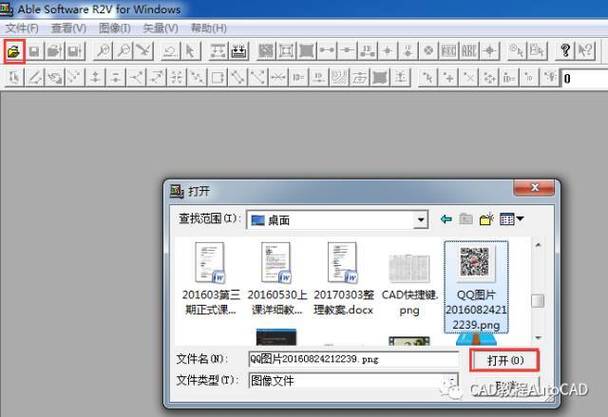Click the file list vertical scrollbar thumb
Screen dimensions: 608x417
[538, 302]
